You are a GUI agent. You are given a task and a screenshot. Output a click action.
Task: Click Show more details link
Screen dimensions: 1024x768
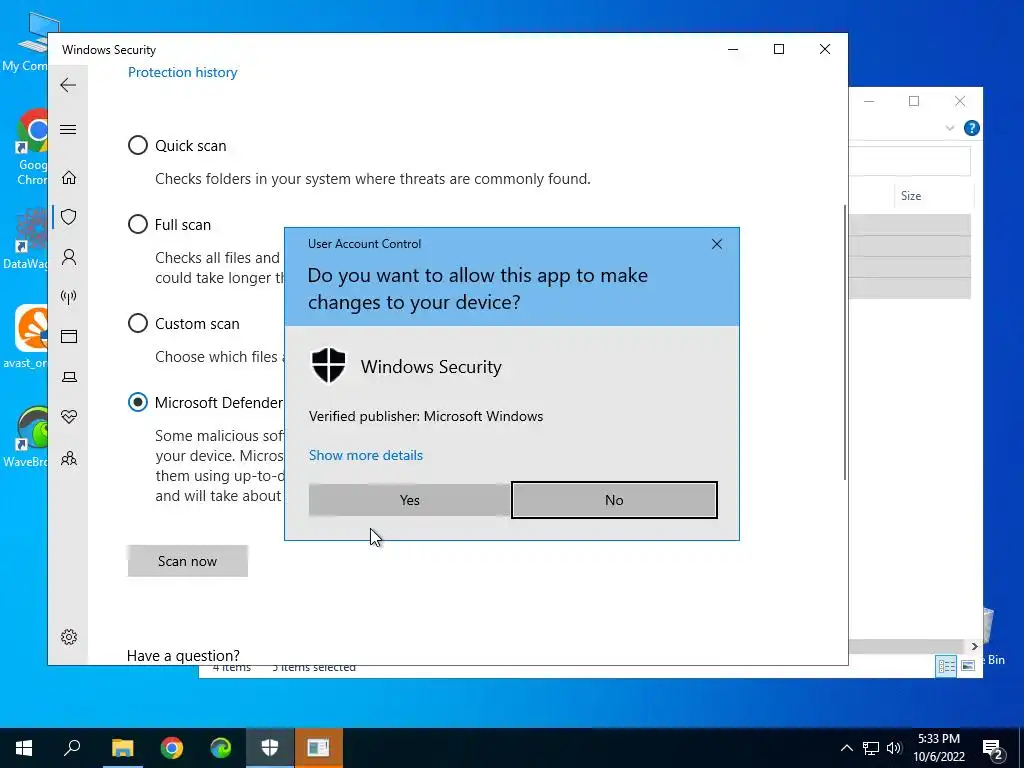[x=366, y=455]
